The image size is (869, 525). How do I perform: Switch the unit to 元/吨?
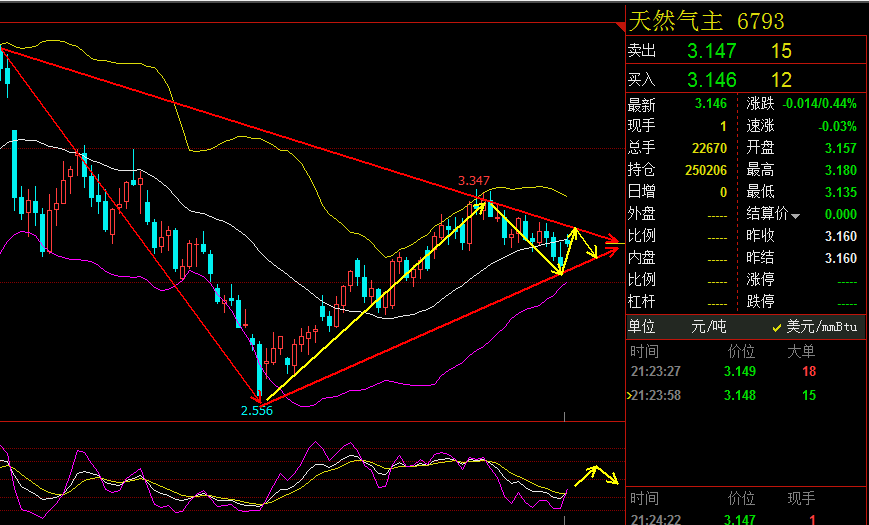tap(708, 327)
